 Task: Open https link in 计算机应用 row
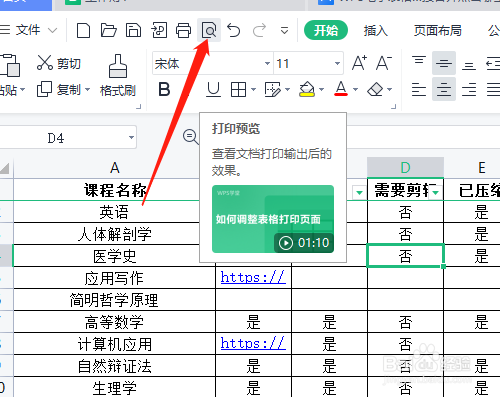click(x=253, y=343)
